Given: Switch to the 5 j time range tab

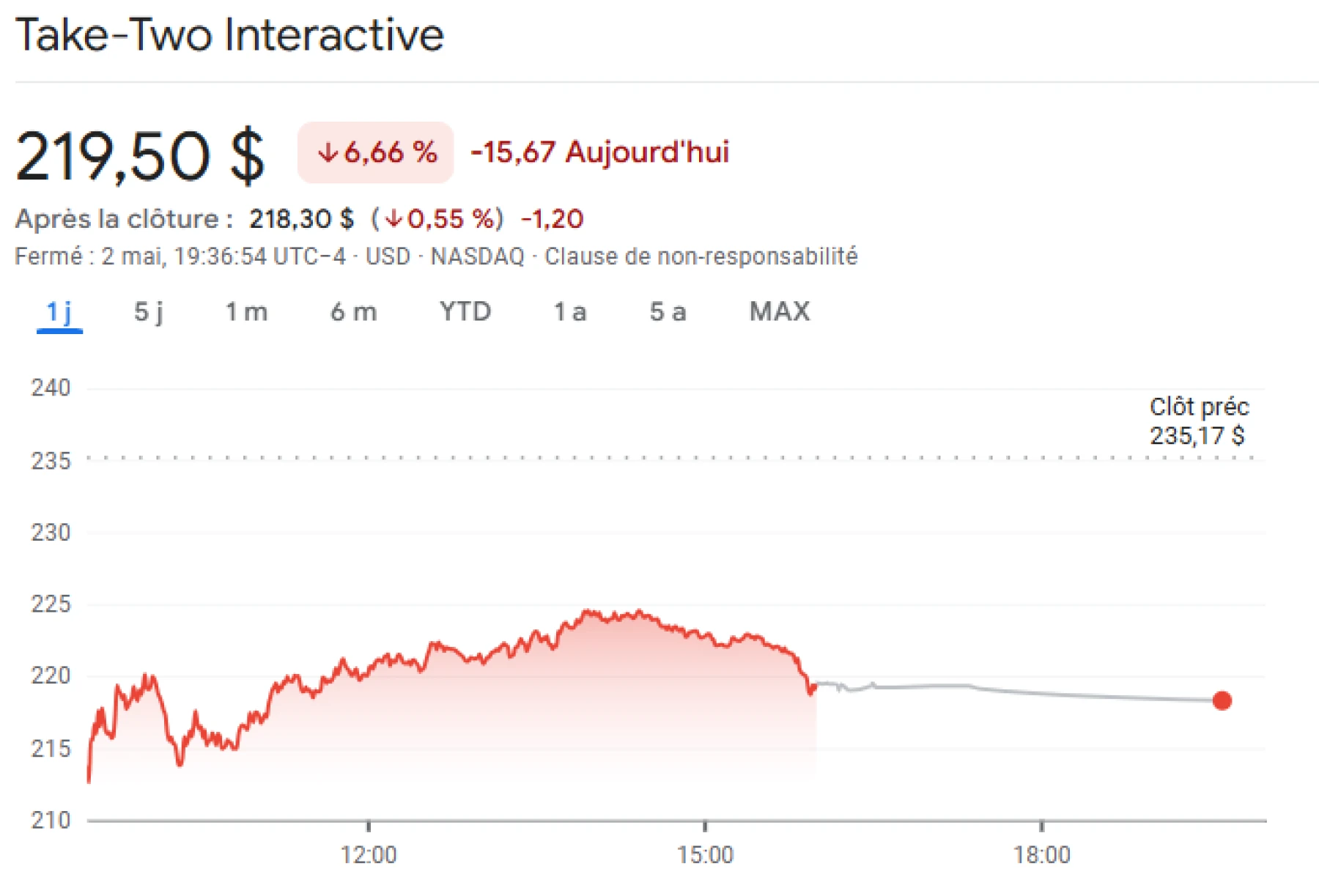Looking at the screenshot, I should tap(150, 311).
